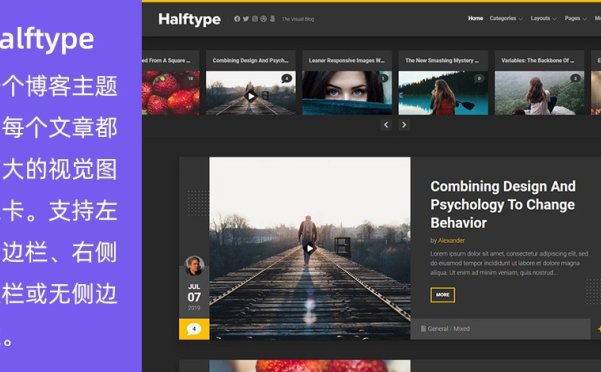Image resolution: width=601 pixels, height=372 pixels.
Task: Open the Facebook social icon in header
Action: pos(237,19)
